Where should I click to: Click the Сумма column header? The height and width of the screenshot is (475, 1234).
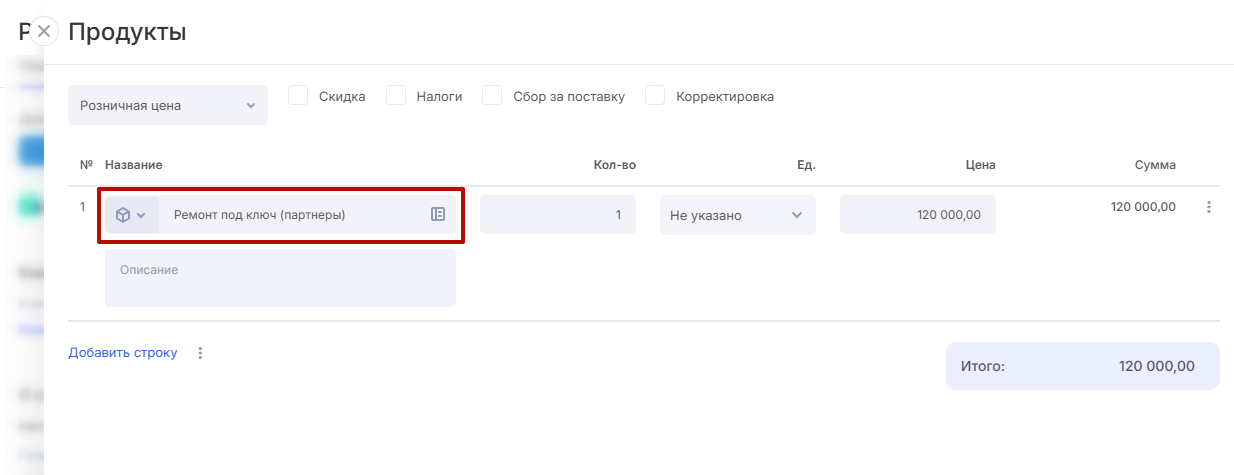[x=1155, y=164]
